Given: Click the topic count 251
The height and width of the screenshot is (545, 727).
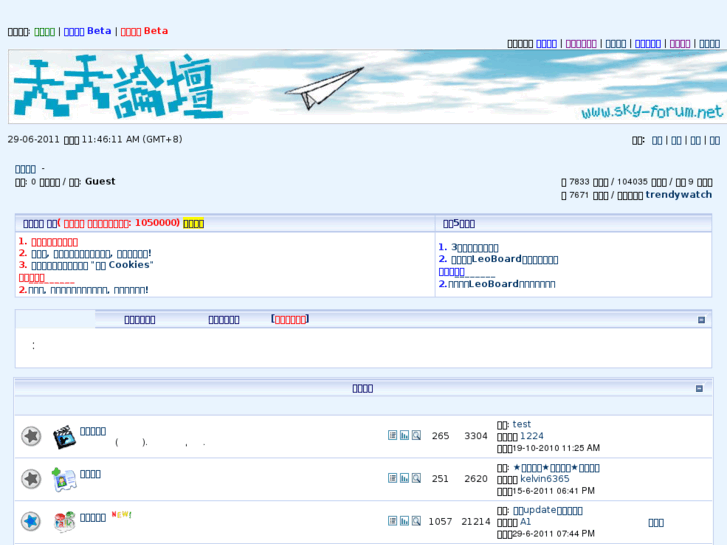Looking at the screenshot, I should click(440, 479).
